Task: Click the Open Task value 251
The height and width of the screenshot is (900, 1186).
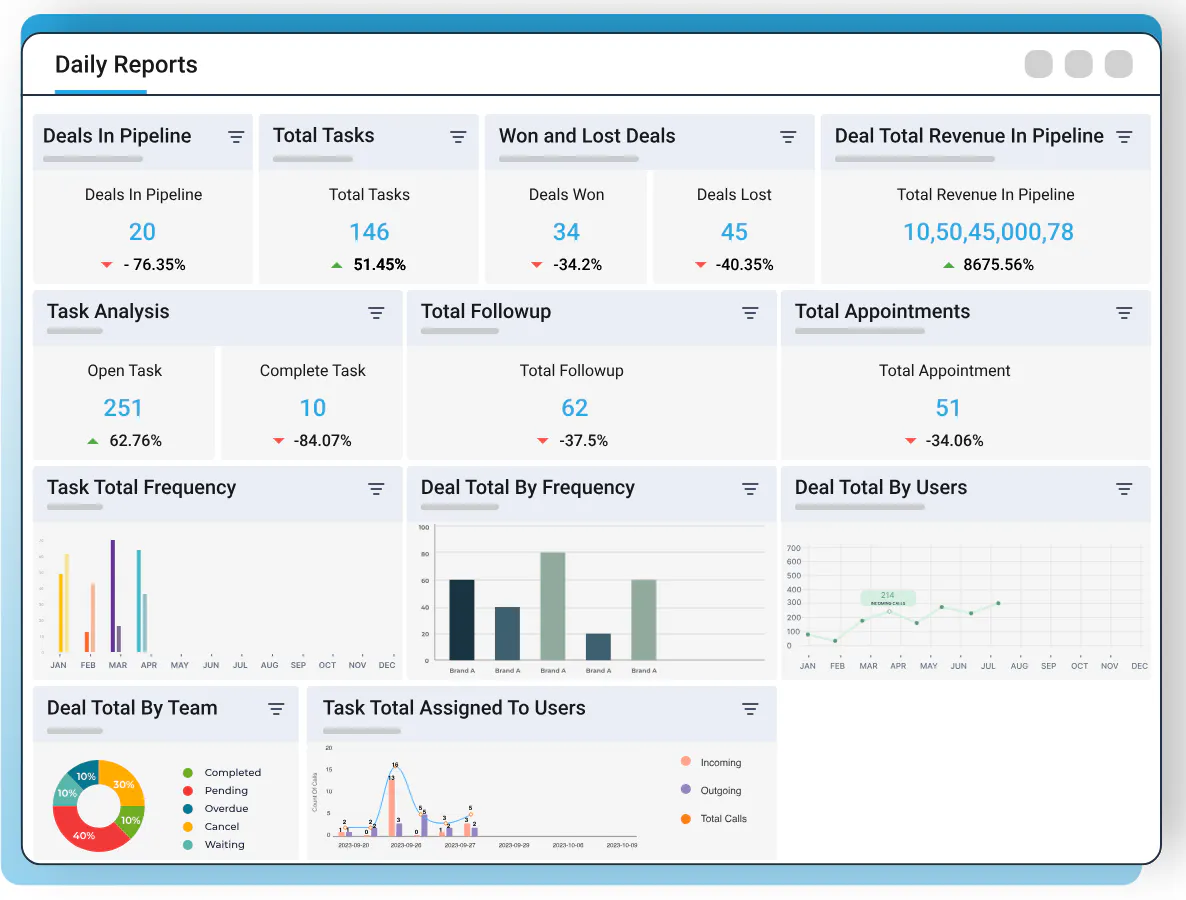Action: pyautogui.click(x=123, y=408)
